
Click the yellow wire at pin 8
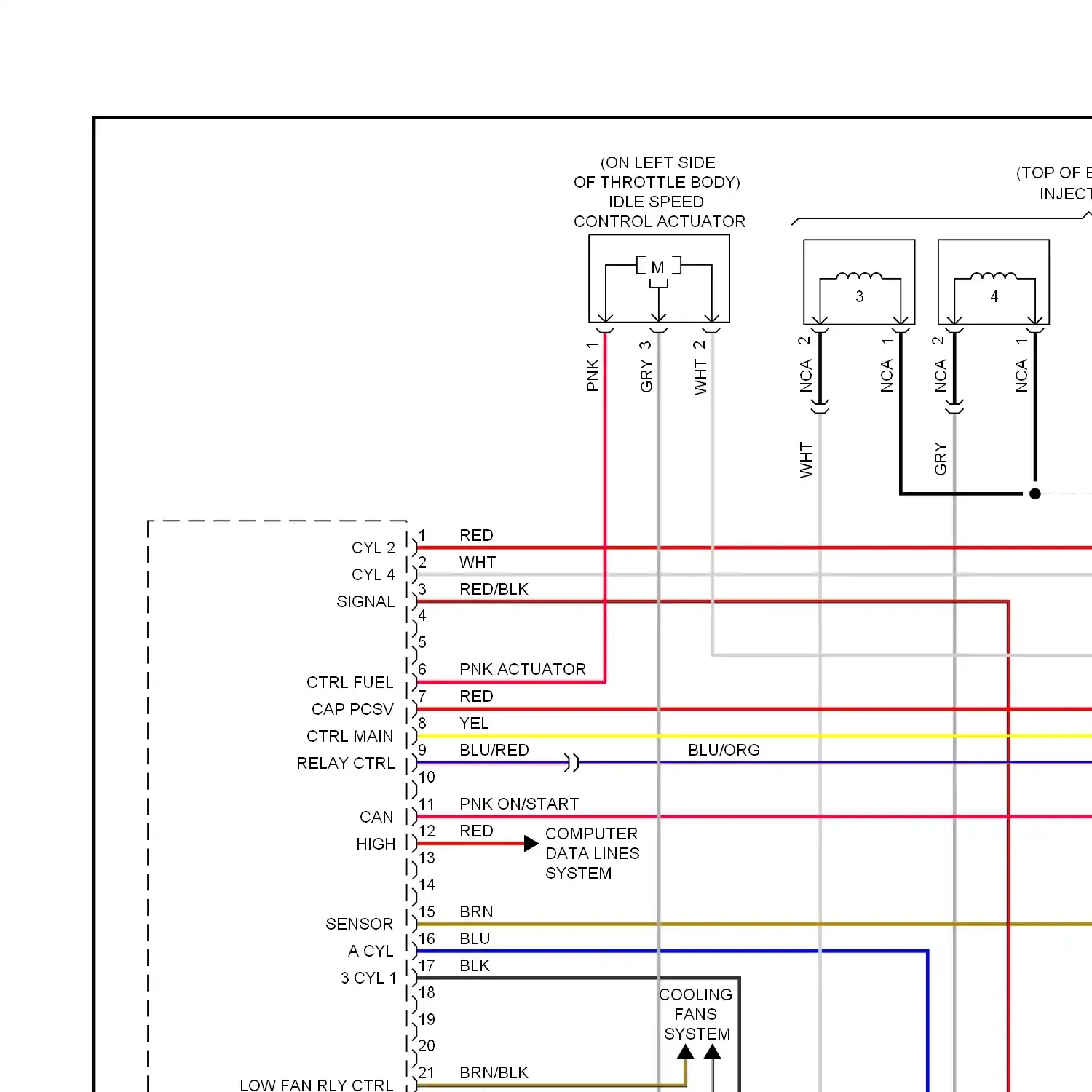753,736
